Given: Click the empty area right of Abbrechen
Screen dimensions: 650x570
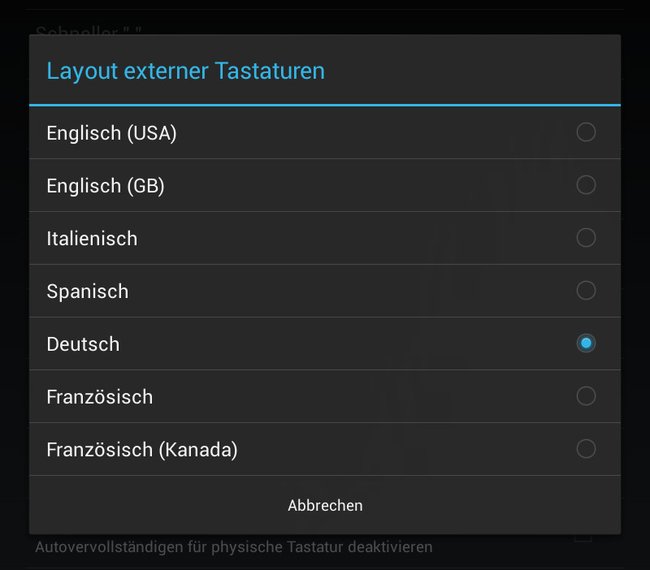Looking at the screenshot, I should coord(491,505).
